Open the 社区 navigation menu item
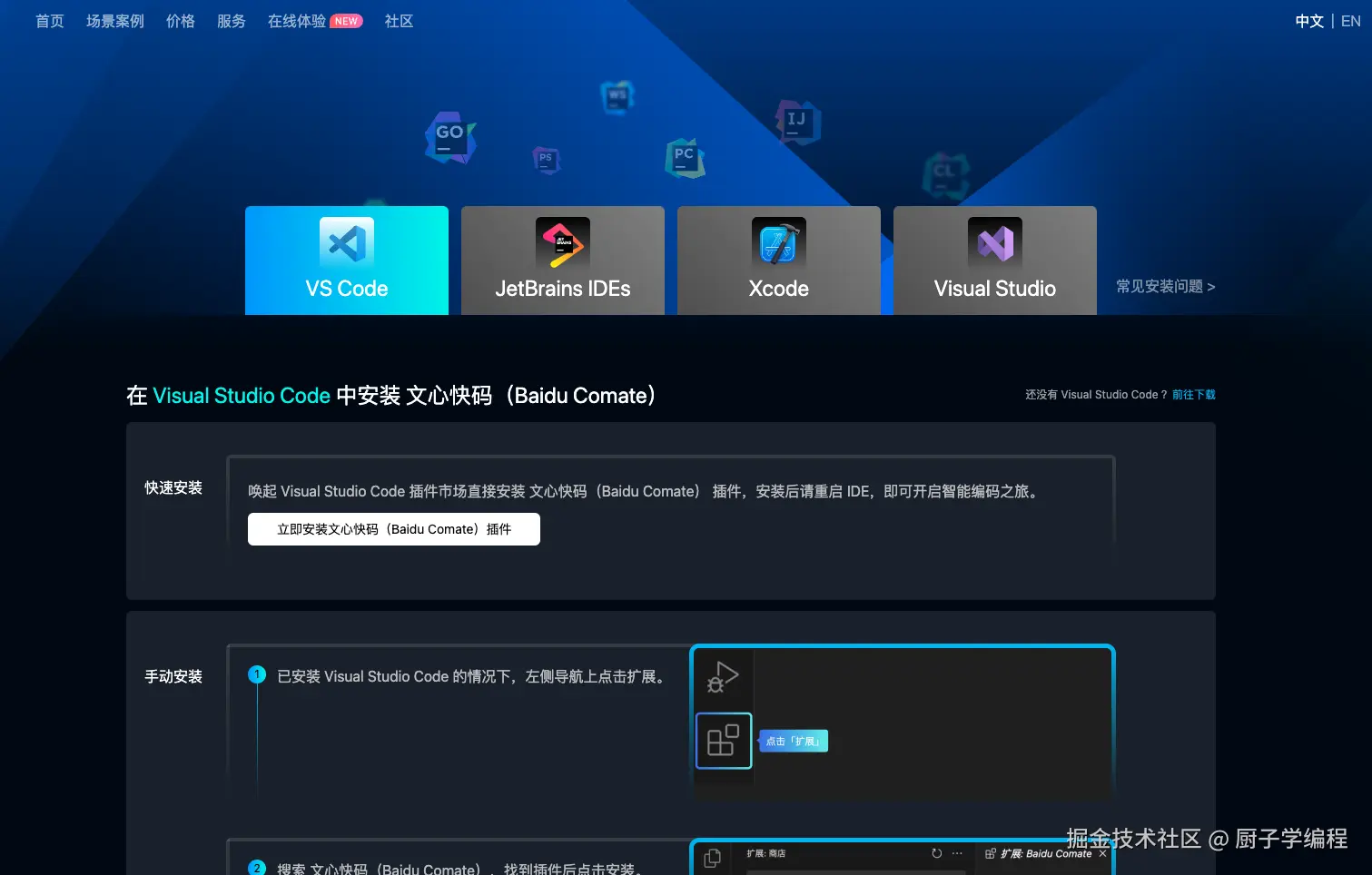The height and width of the screenshot is (875, 1372). pos(398,21)
